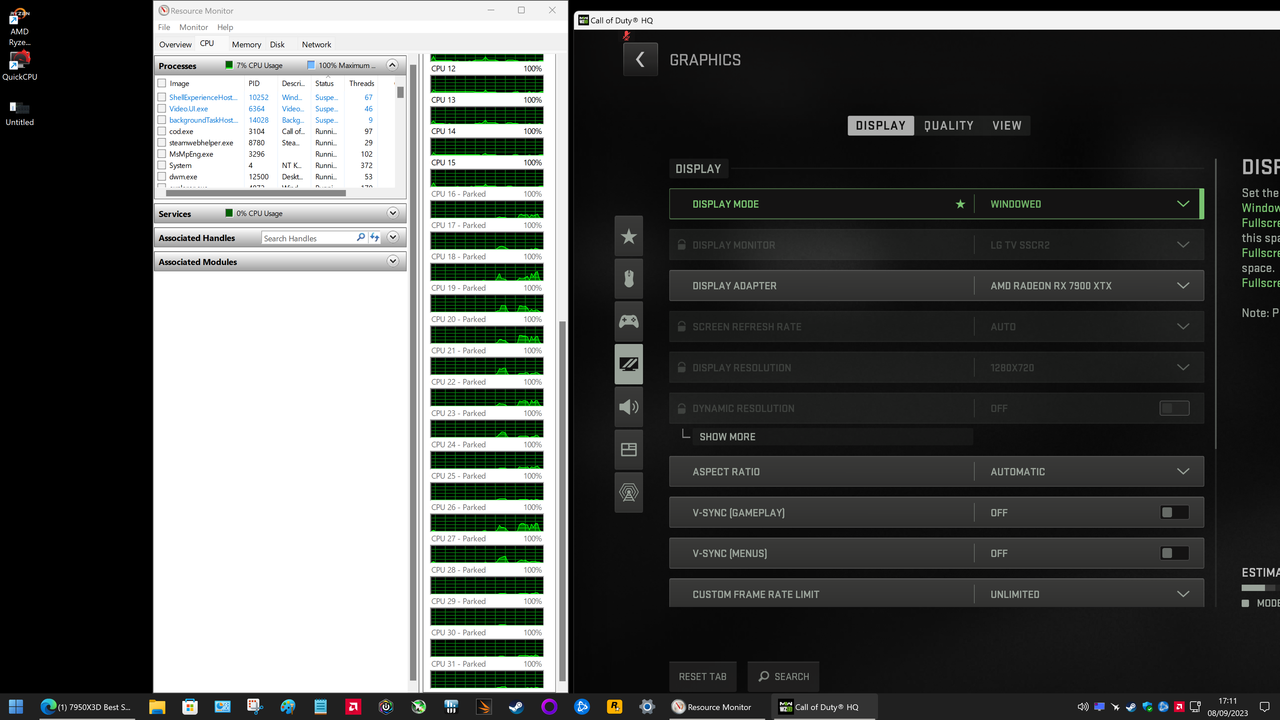
Task: Switch to Edge window on the taskbar
Action: point(86,706)
